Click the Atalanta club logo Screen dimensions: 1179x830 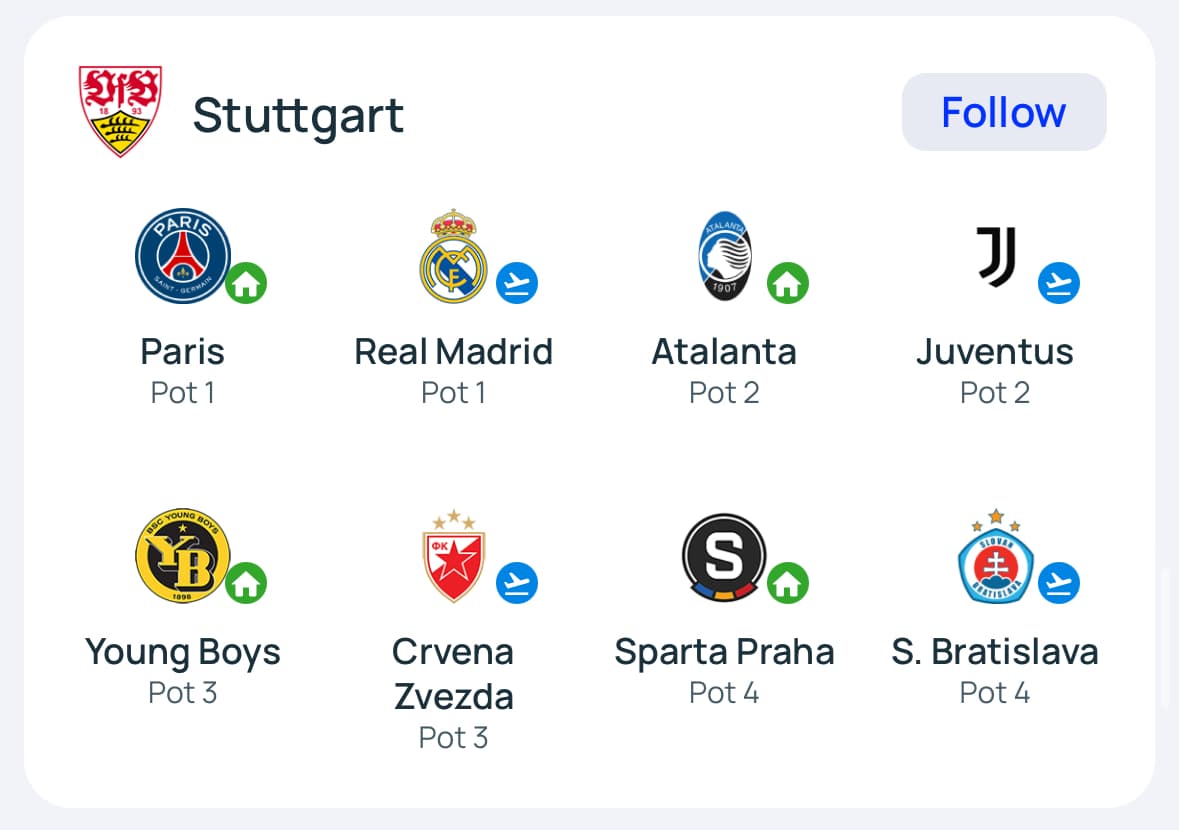(724, 256)
